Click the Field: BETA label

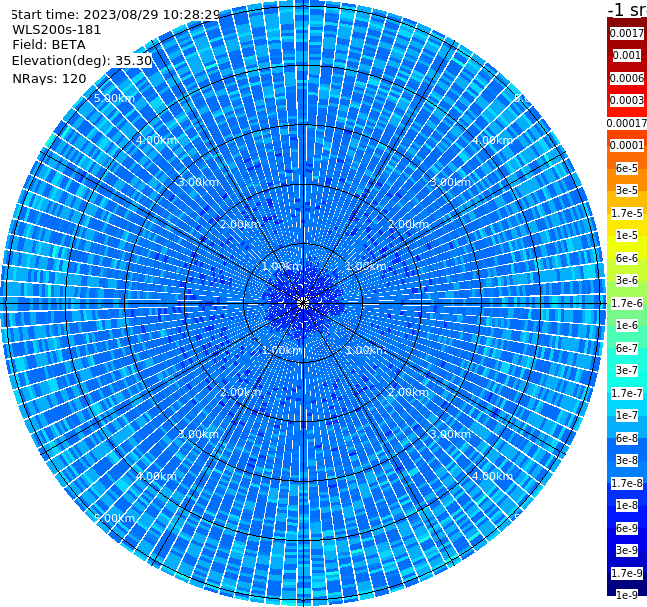49,45
